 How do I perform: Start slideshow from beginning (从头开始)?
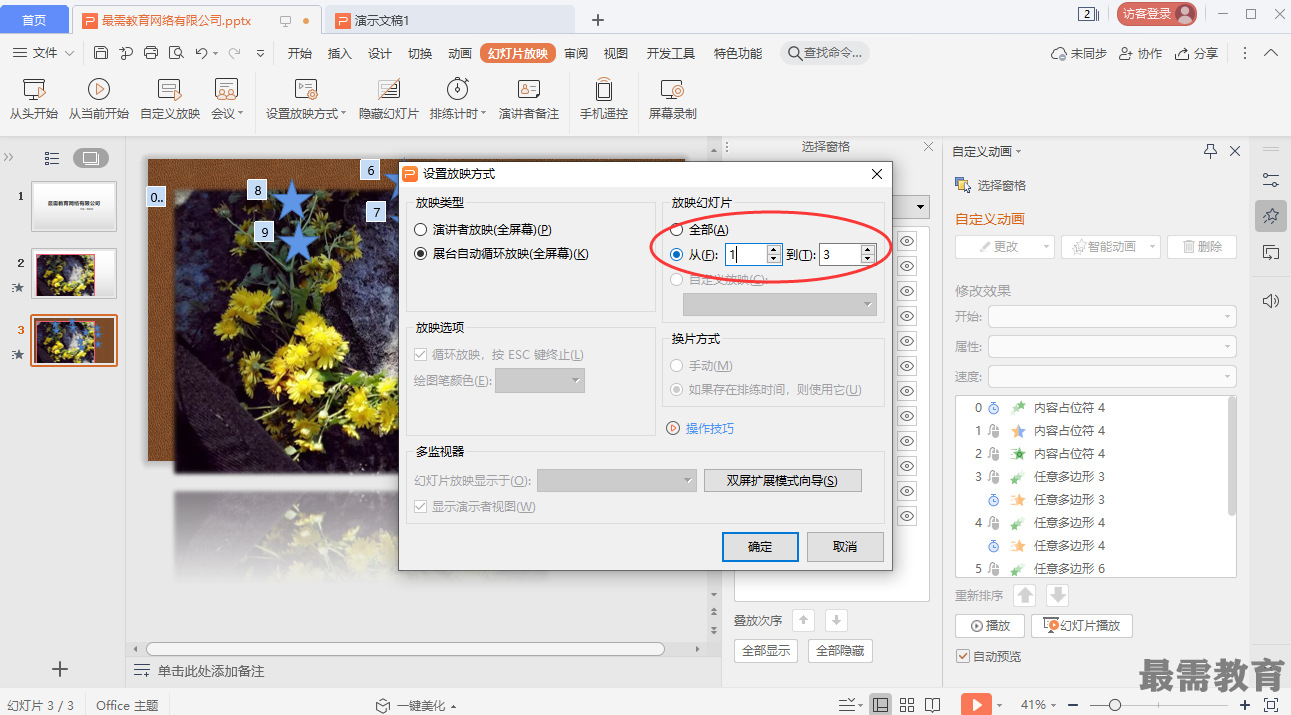(x=34, y=99)
